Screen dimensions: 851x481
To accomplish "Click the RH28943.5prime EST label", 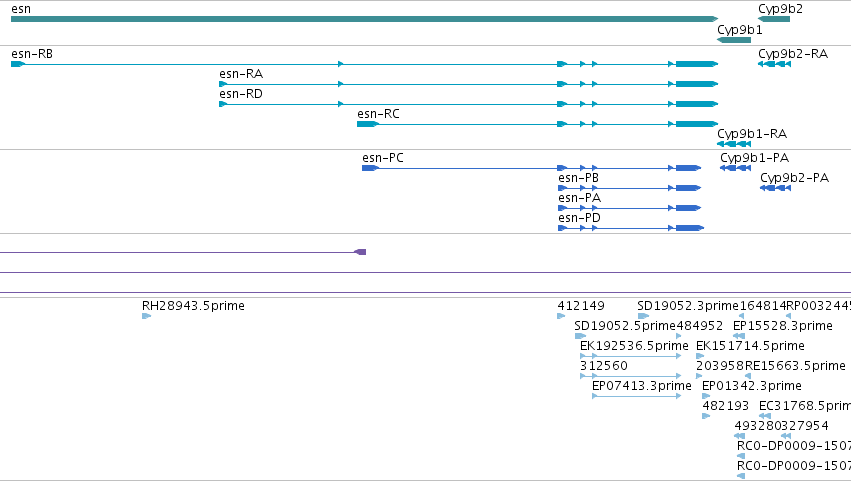I will (x=193, y=306).
